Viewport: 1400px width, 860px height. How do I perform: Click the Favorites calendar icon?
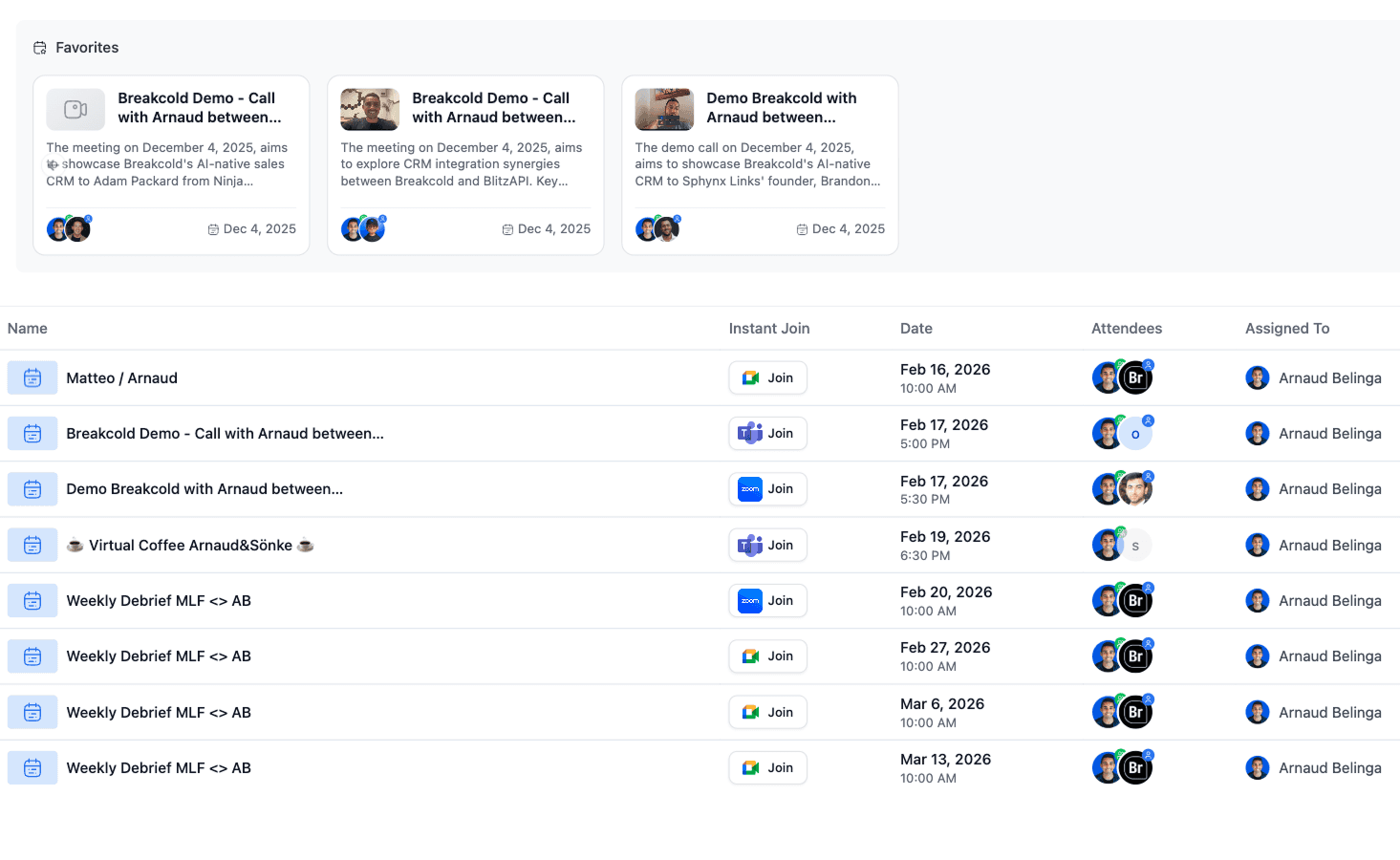pos(39,47)
